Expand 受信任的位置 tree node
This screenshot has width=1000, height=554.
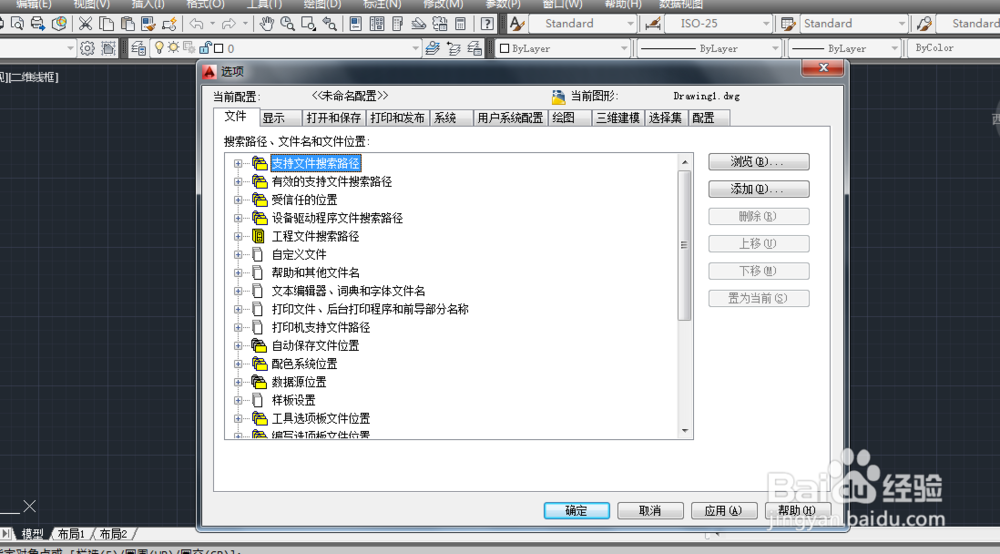(x=238, y=200)
